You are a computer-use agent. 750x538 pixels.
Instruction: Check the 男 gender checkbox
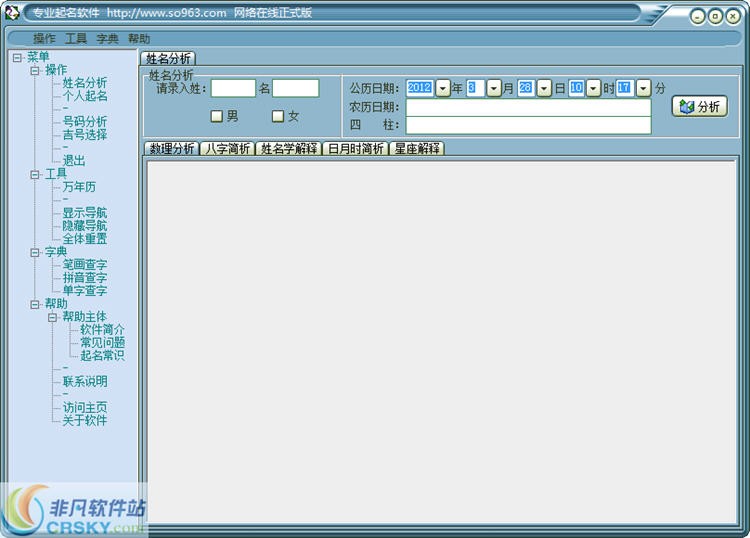(217, 116)
